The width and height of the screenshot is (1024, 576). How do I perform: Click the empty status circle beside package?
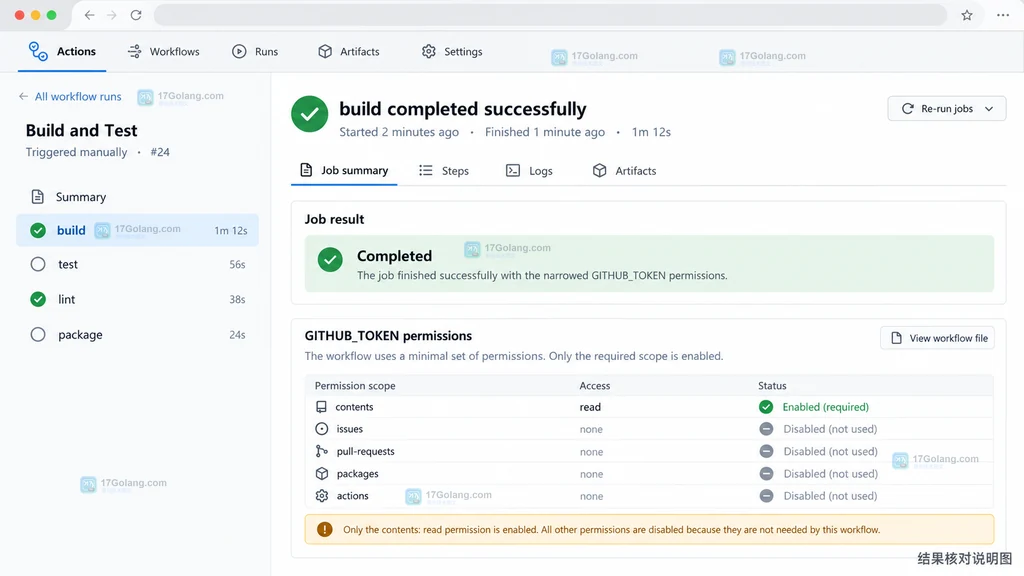pos(38,334)
